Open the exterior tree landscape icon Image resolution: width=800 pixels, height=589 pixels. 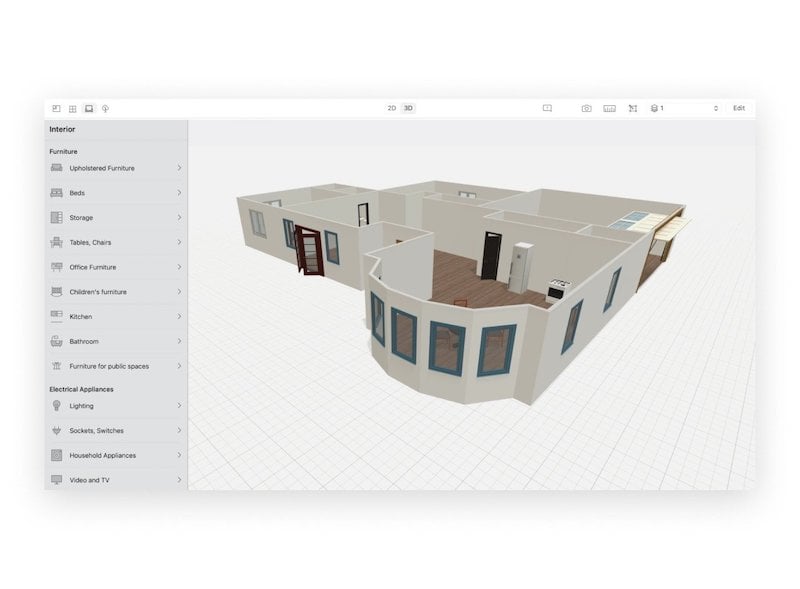(x=105, y=108)
